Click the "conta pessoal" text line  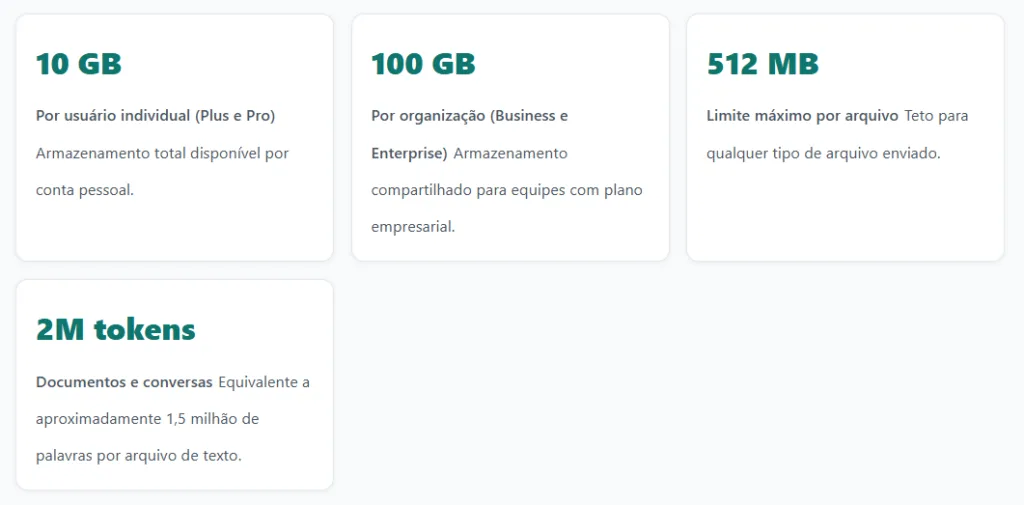click(x=84, y=190)
